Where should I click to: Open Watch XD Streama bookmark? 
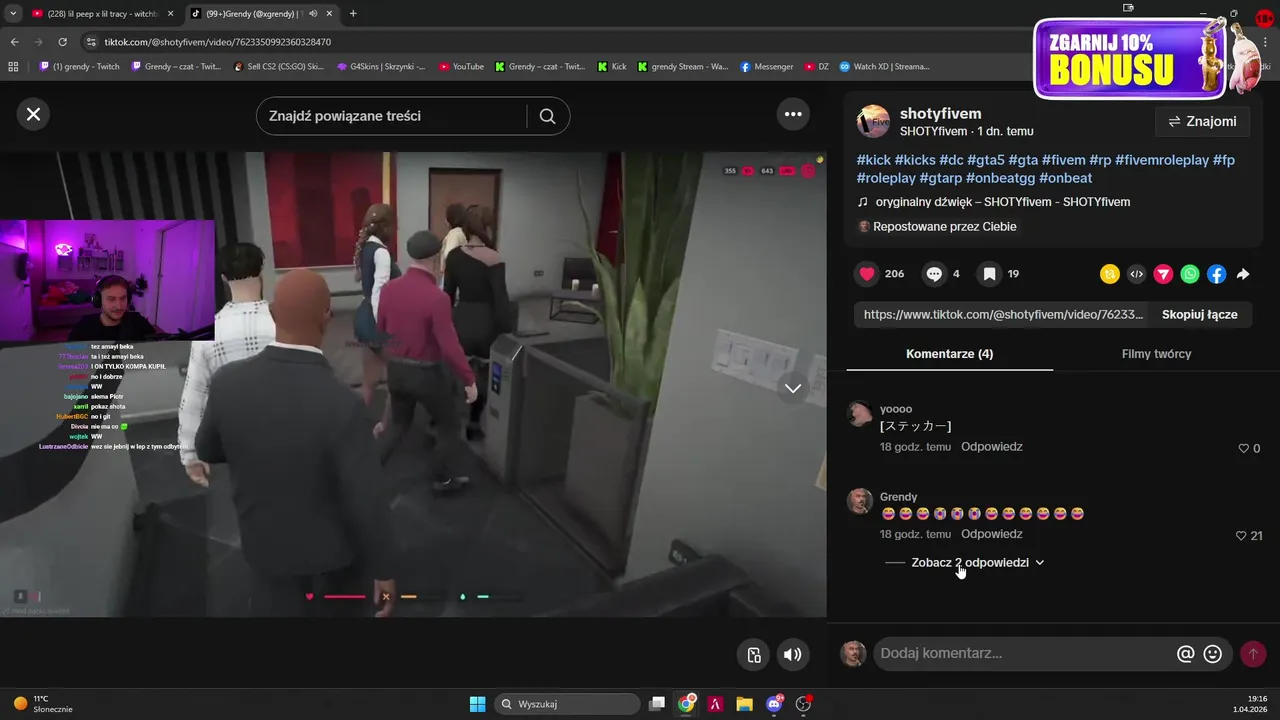(884, 67)
